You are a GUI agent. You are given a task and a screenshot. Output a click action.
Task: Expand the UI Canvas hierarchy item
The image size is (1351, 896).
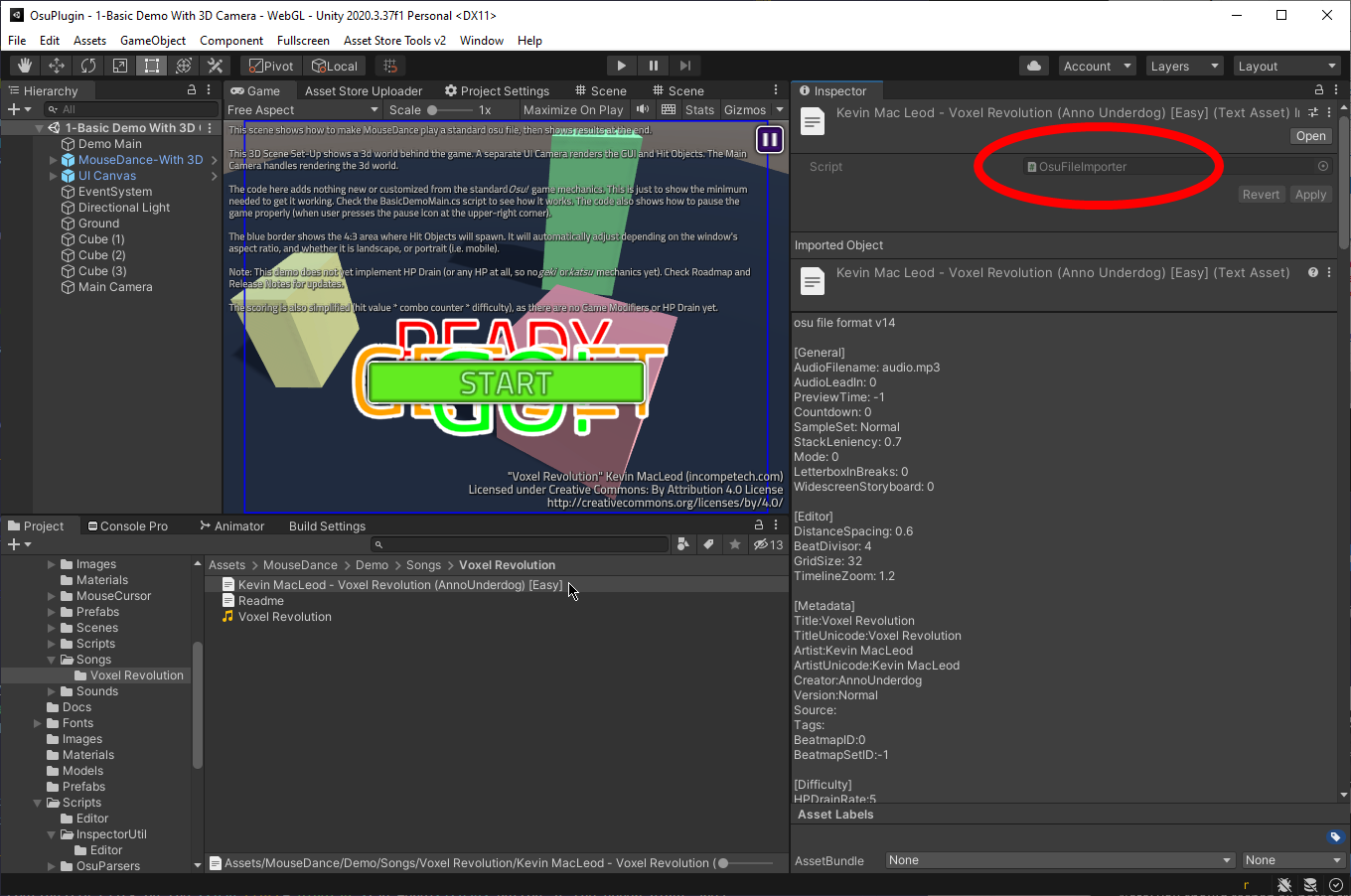pyautogui.click(x=54, y=176)
